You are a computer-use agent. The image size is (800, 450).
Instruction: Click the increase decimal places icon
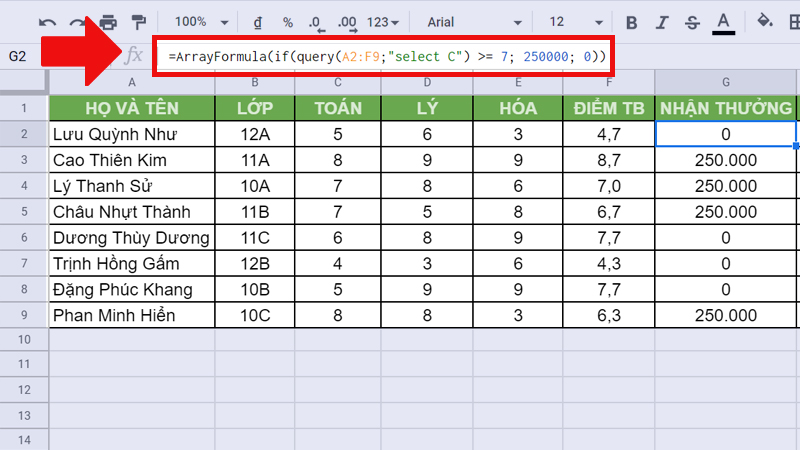(x=346, y=22)
